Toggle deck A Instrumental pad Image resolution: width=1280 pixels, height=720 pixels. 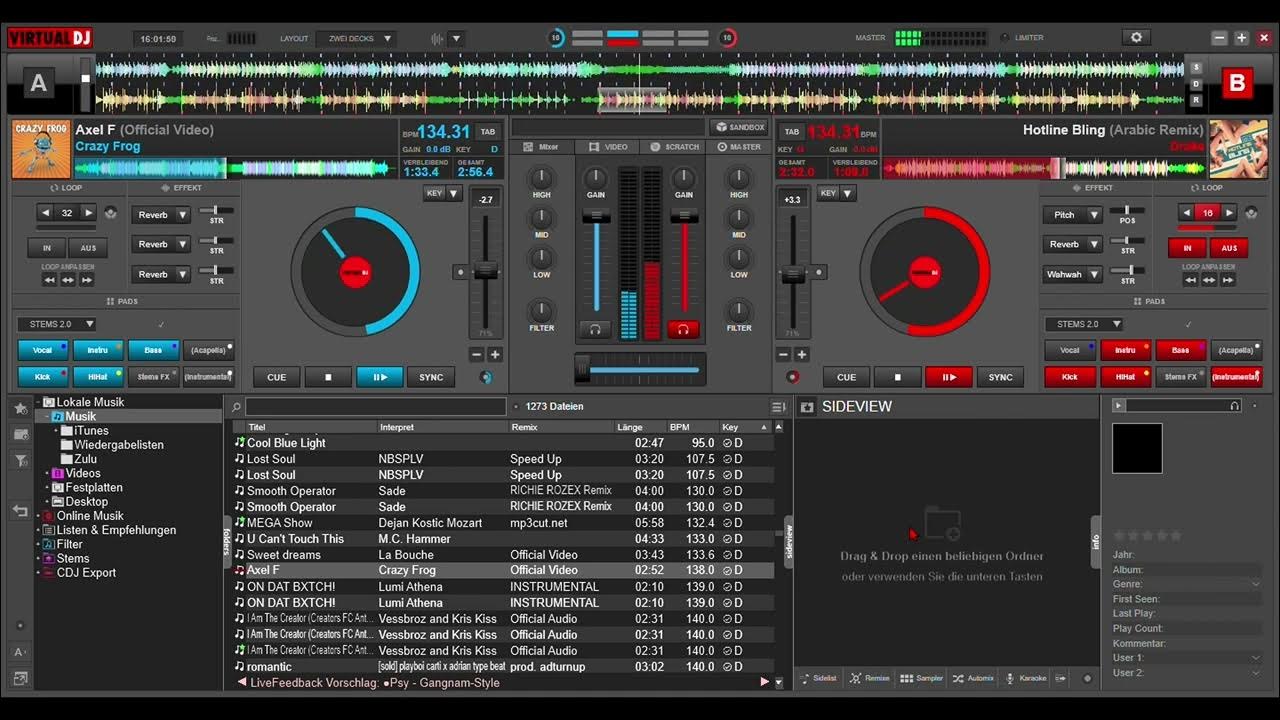pyautogui.click(x=208, y=377)
